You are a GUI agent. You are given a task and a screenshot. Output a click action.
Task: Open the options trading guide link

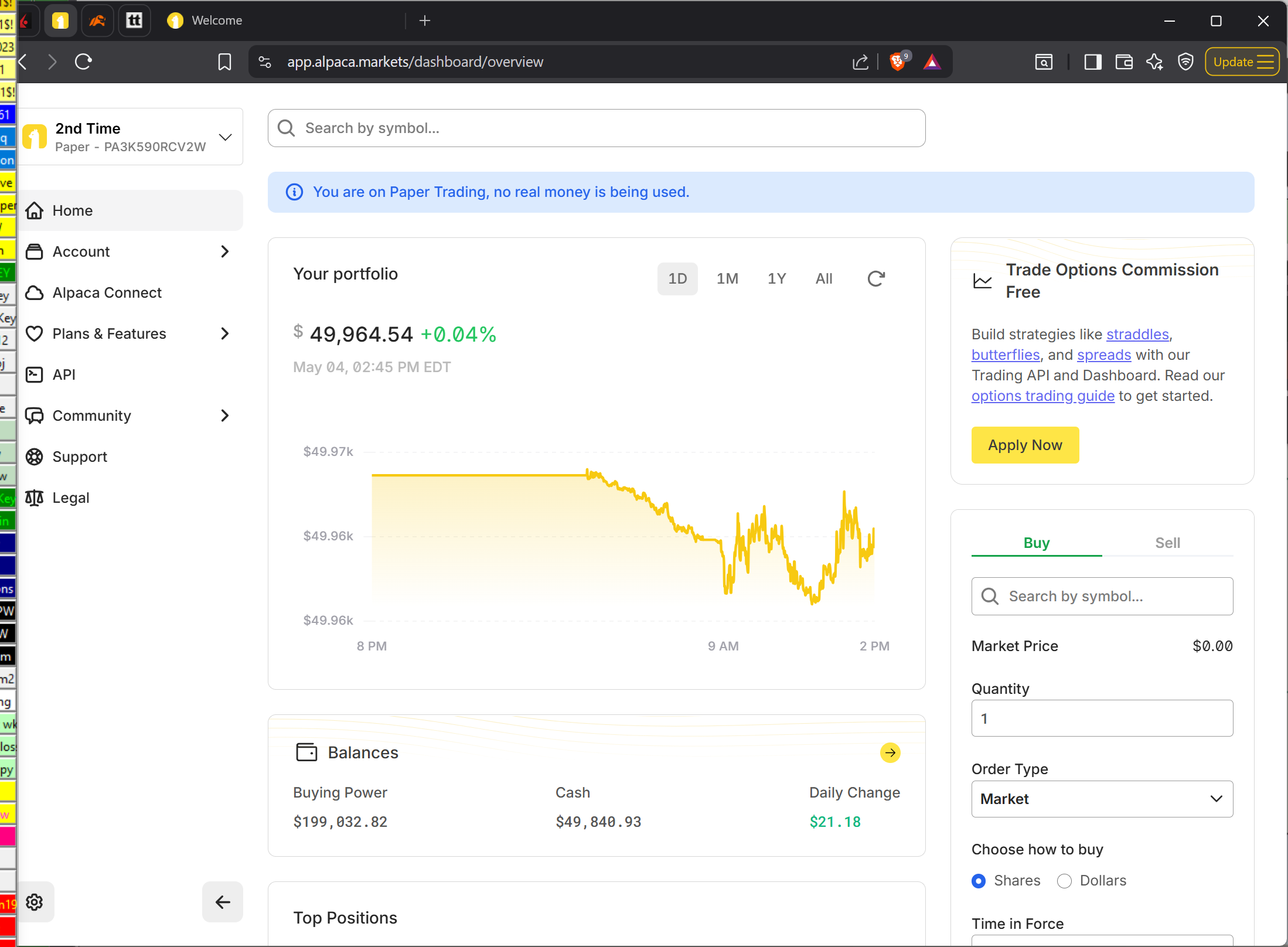click(x=1043, y=396)
